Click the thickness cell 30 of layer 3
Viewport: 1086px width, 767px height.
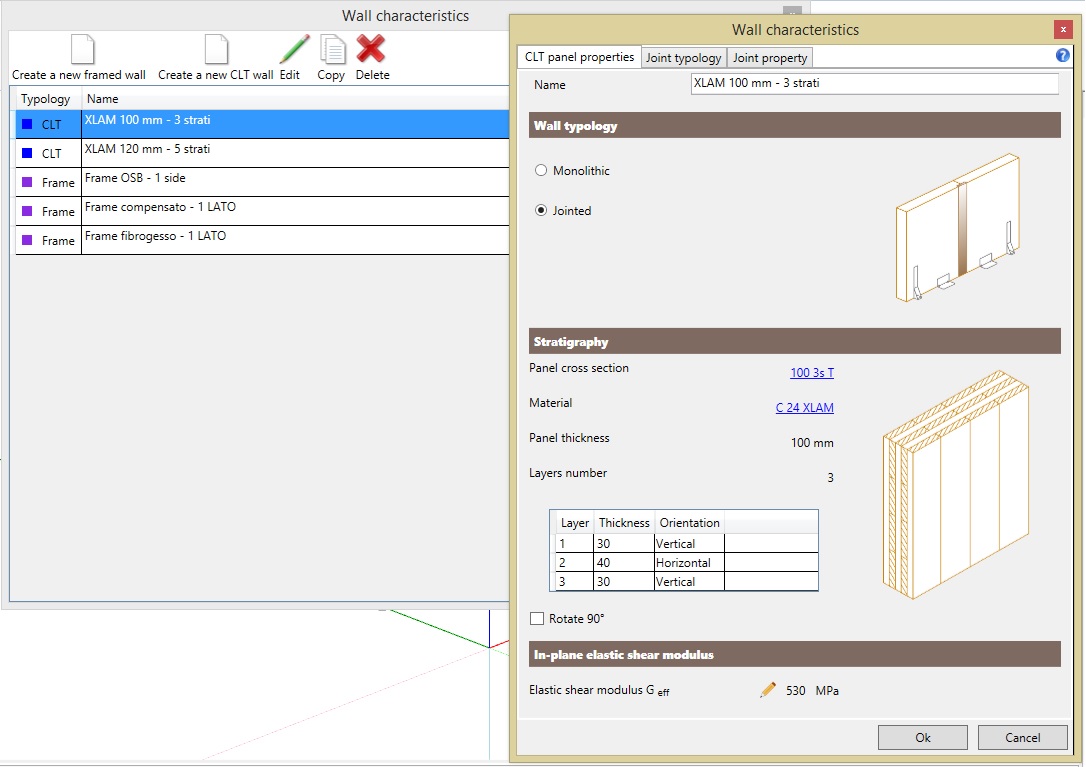click(x=624, y=581)
